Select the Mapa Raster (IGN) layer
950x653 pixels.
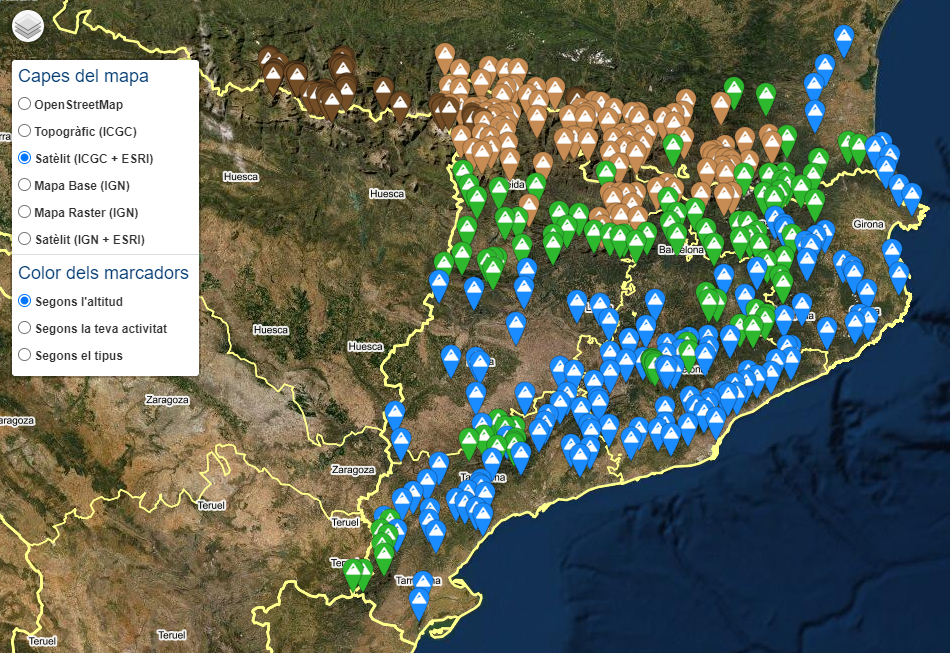[23, 212]
